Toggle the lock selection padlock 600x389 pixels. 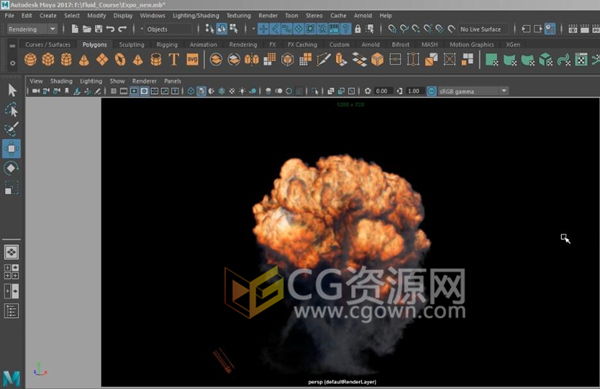click(x=358, y=29)
